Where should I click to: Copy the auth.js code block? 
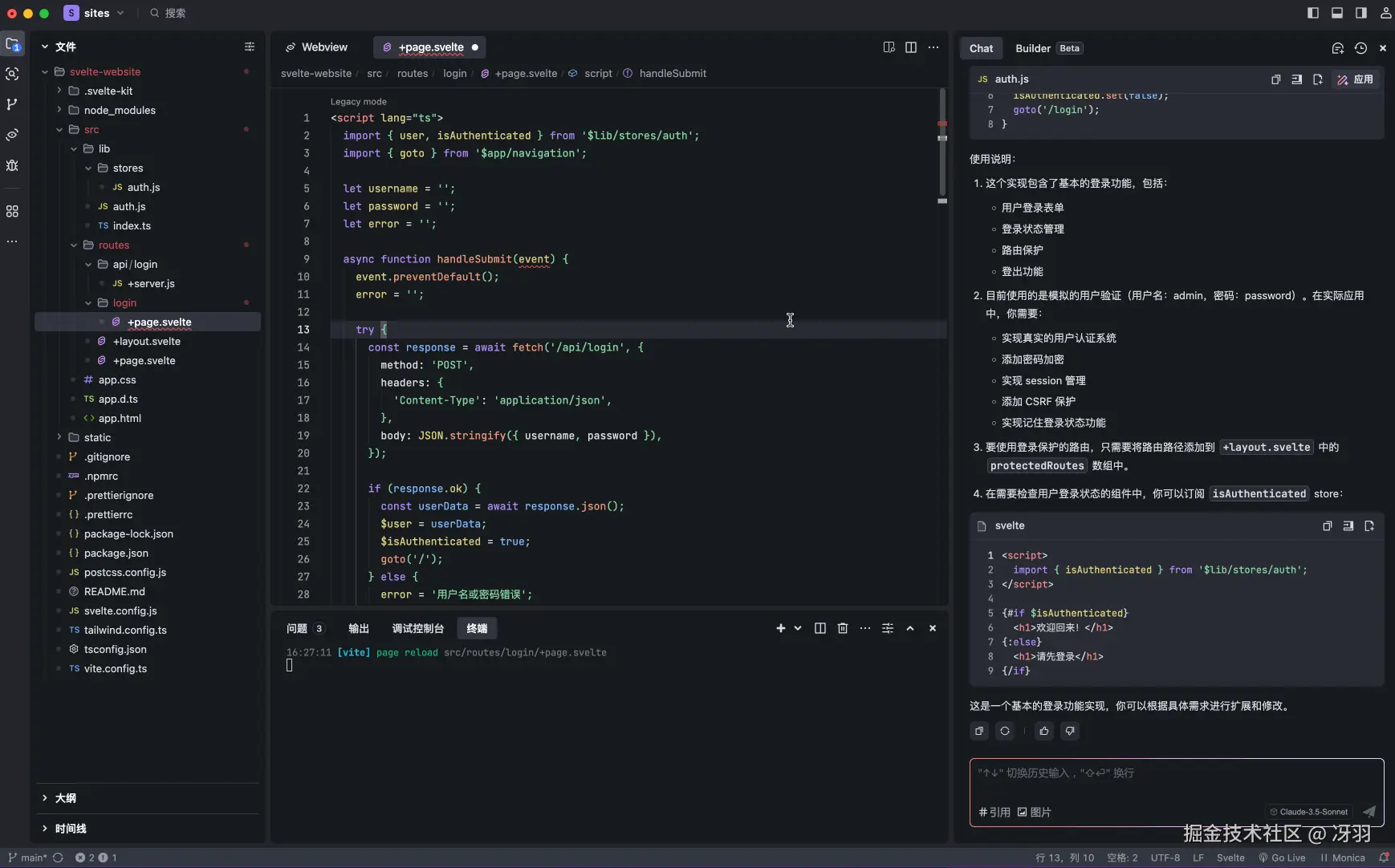[x=1276, y=79]
